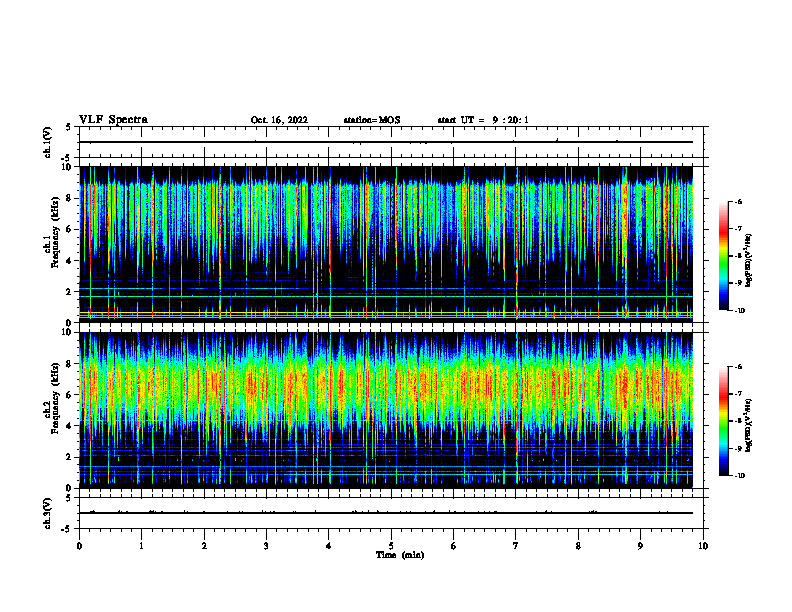
Task: Click the "station=MOS" header label
Action: point(372,120)
